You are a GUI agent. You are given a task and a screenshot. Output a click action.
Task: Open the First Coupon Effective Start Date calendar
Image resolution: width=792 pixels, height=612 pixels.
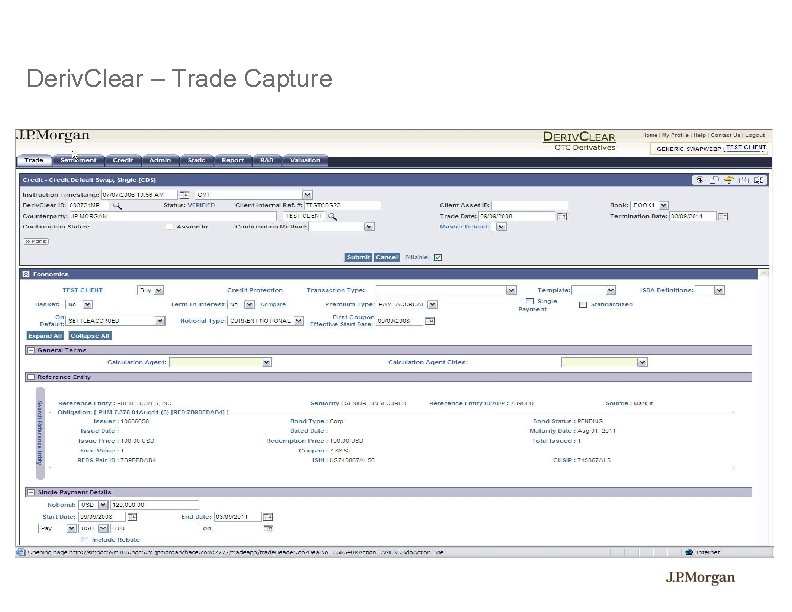[x=429, y=321]
